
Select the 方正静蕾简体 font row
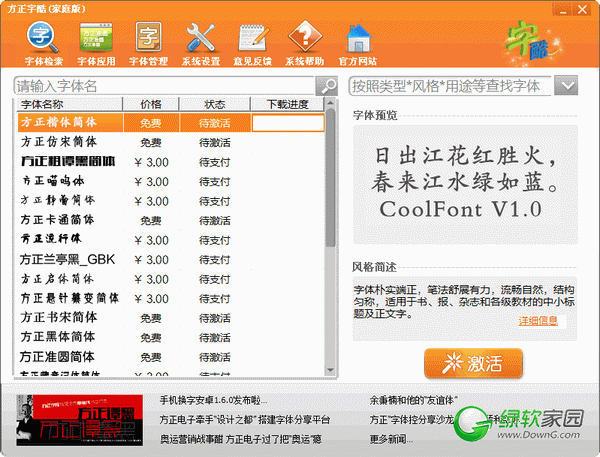click(x=171, y=201)
